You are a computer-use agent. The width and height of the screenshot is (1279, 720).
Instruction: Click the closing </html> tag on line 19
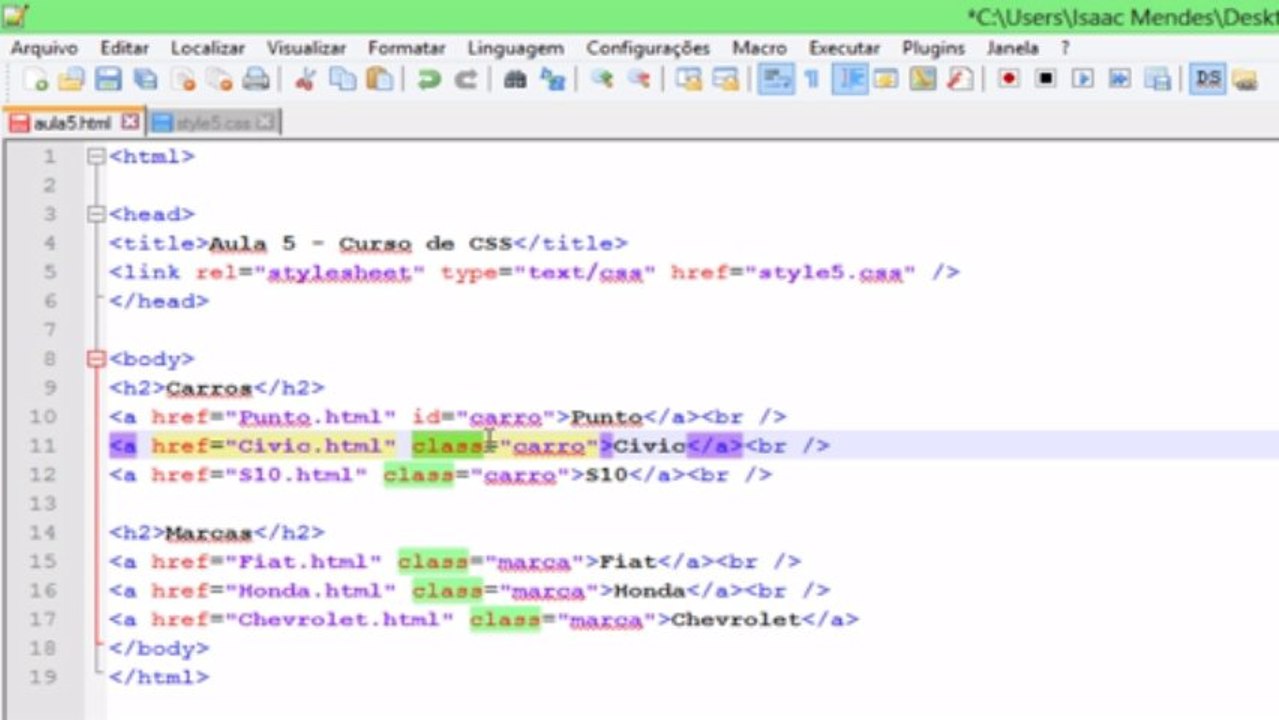160,677
